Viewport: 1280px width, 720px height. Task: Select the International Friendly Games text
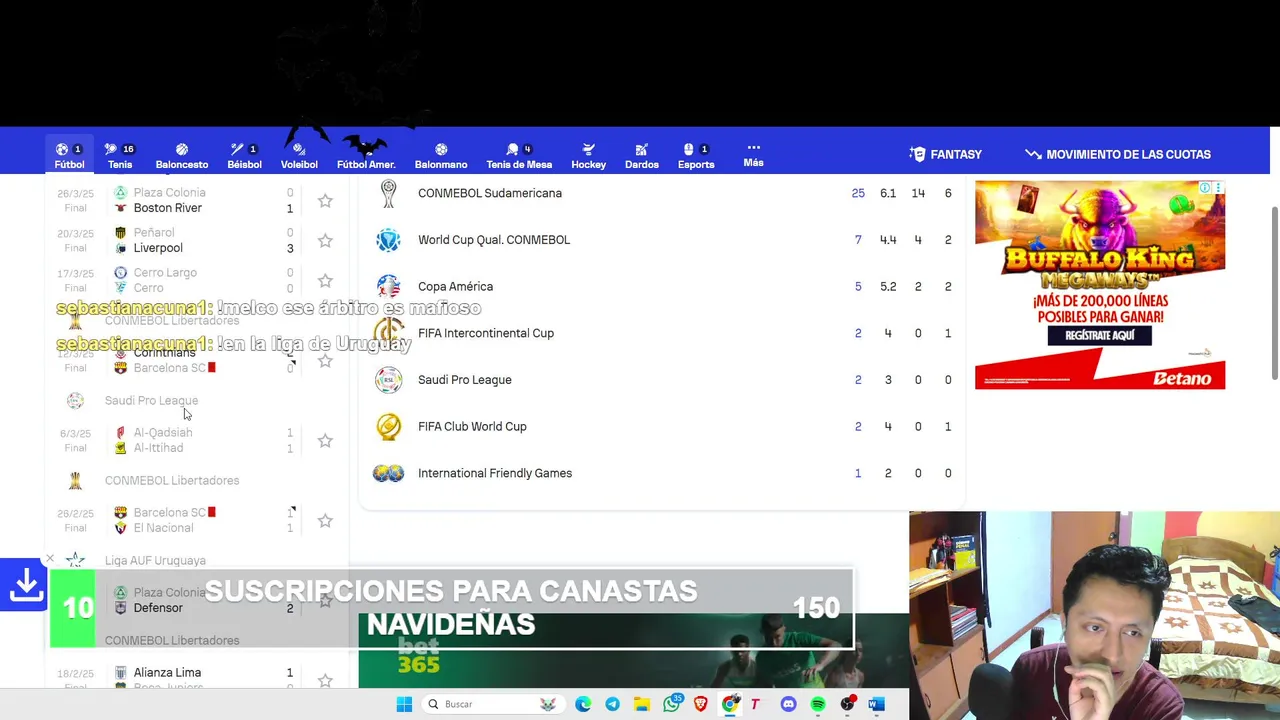pos(495,473)
